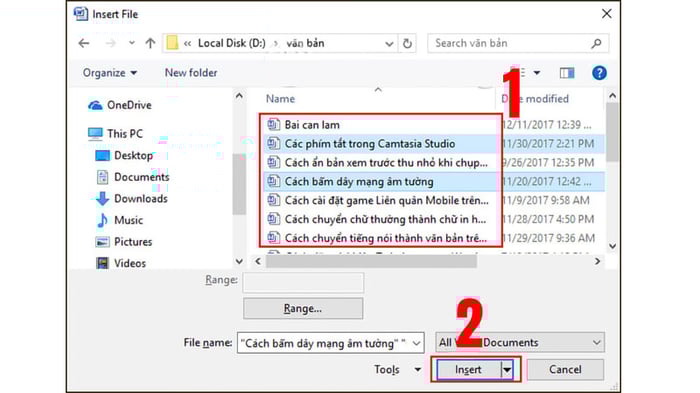
Task: Click date 11/28/2017 4:50 PM
Action: click(549, 219)
